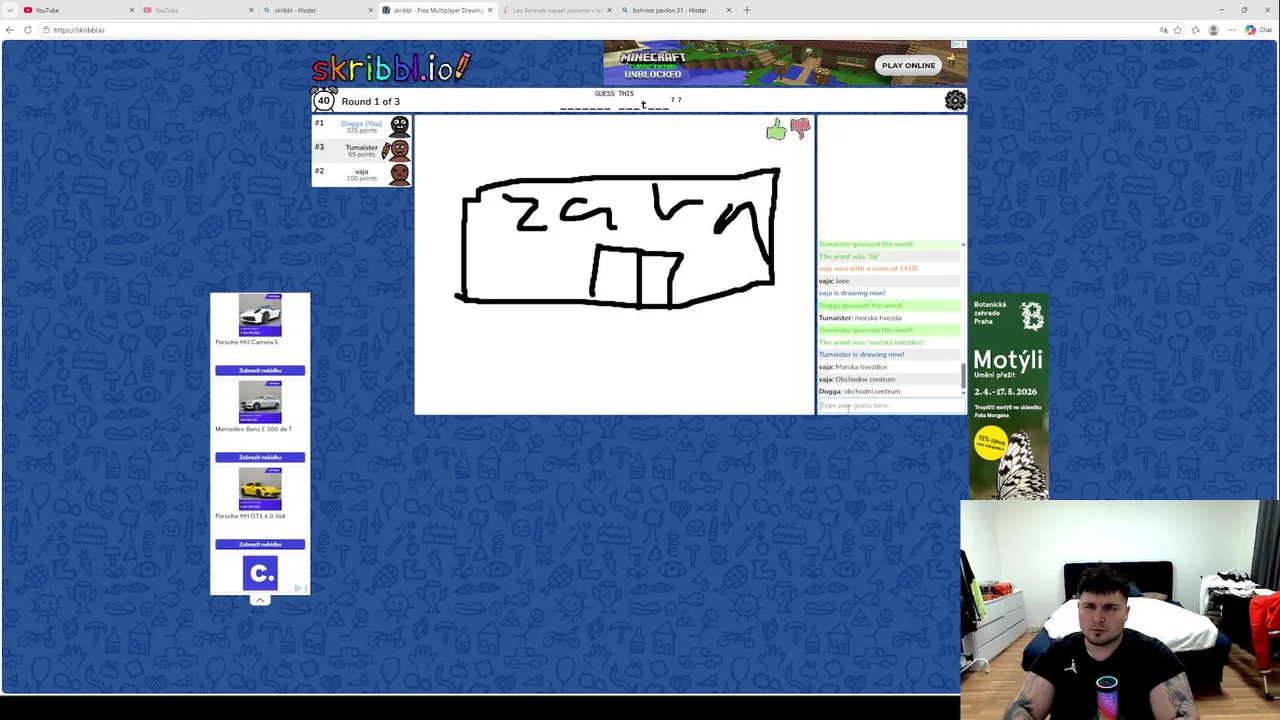Switch to the second YouTube tab

pyautogui.click(x=198, y=10)
